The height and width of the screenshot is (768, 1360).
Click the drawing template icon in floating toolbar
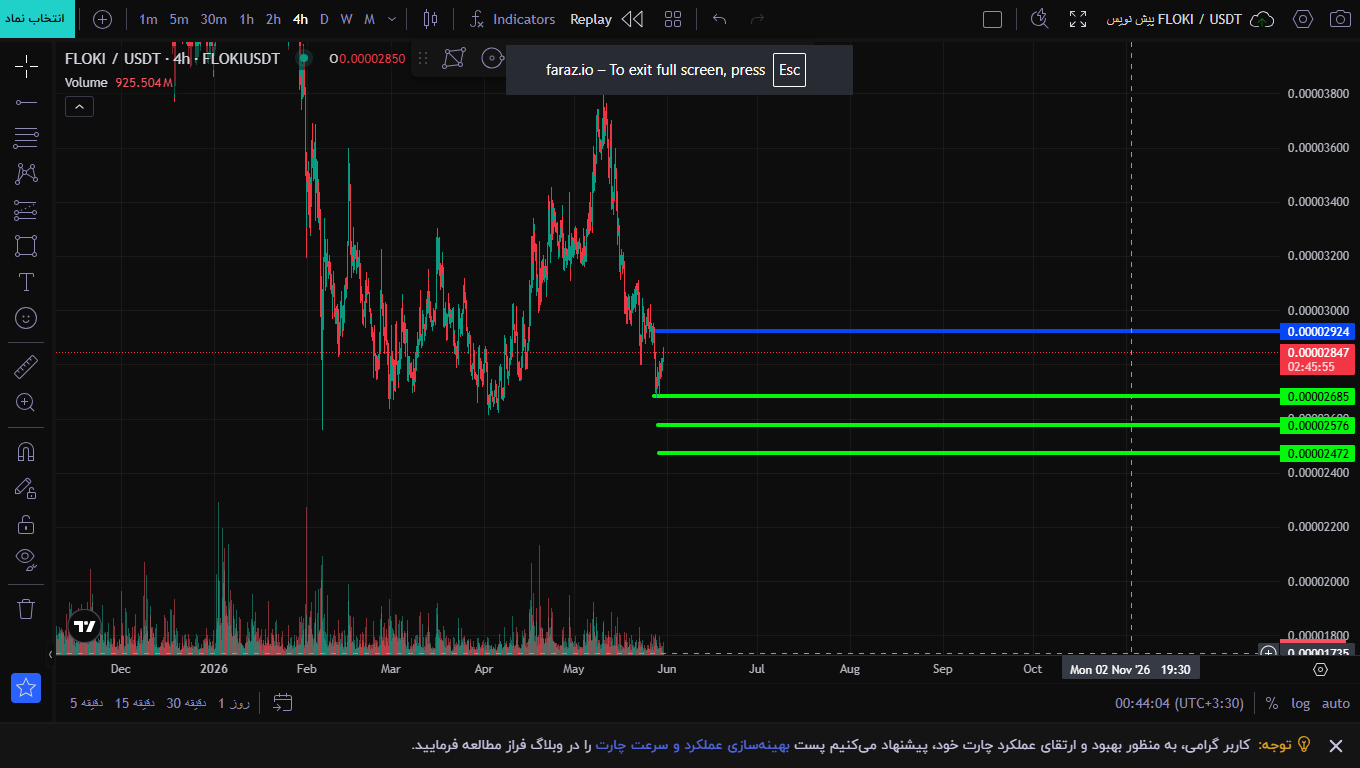[454, 58]
